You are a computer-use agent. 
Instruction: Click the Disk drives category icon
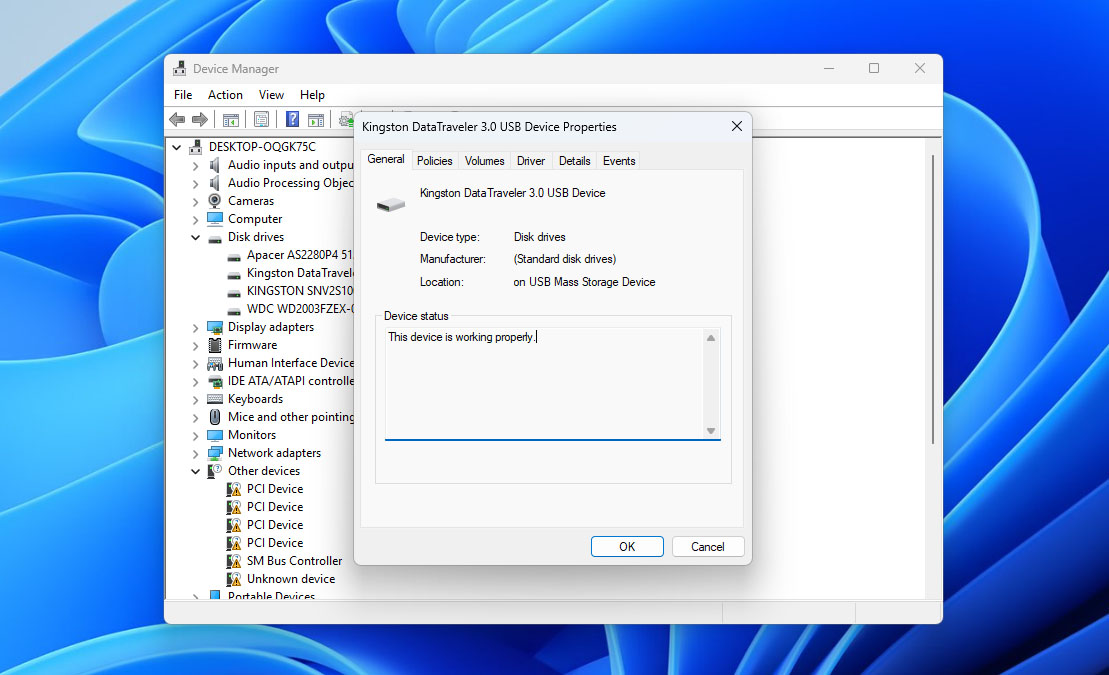[x=214, y=238]
